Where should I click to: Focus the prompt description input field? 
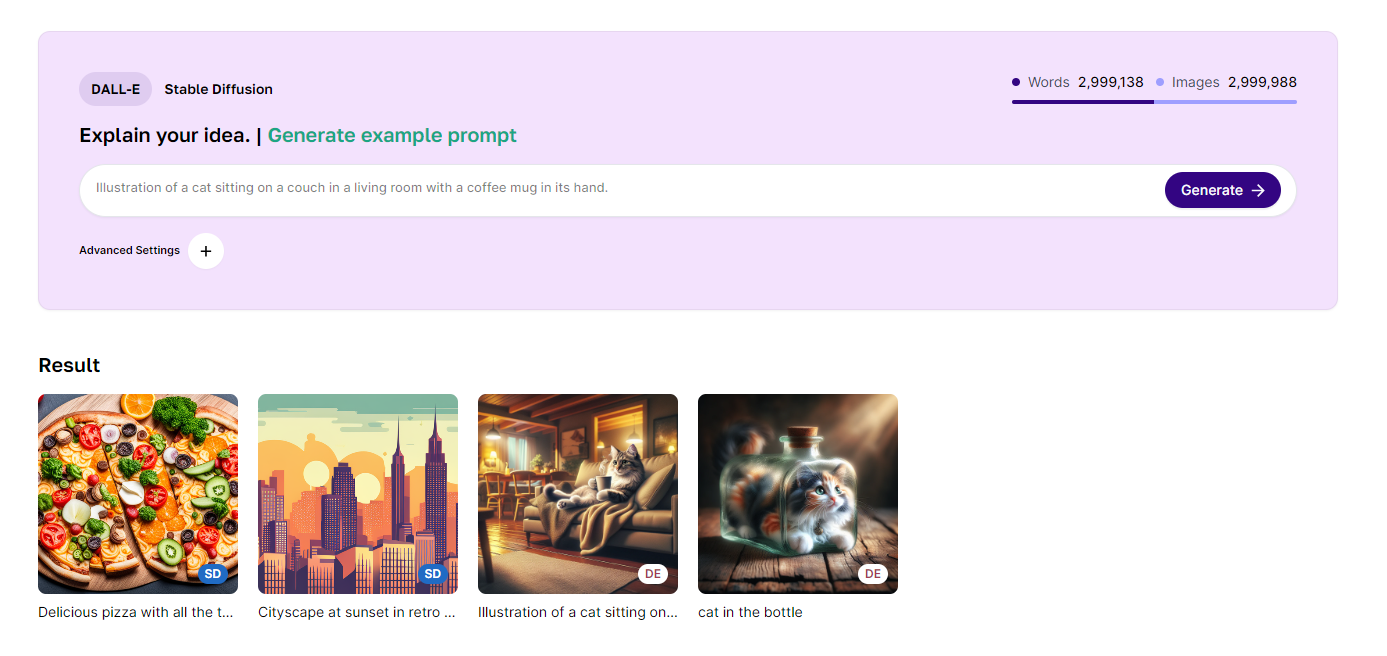click(x=620, y=188)
